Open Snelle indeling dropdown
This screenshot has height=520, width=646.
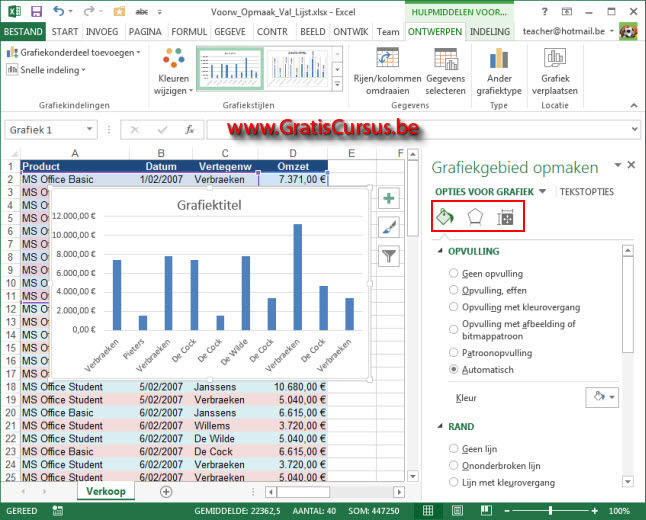(x=46, y=70)
